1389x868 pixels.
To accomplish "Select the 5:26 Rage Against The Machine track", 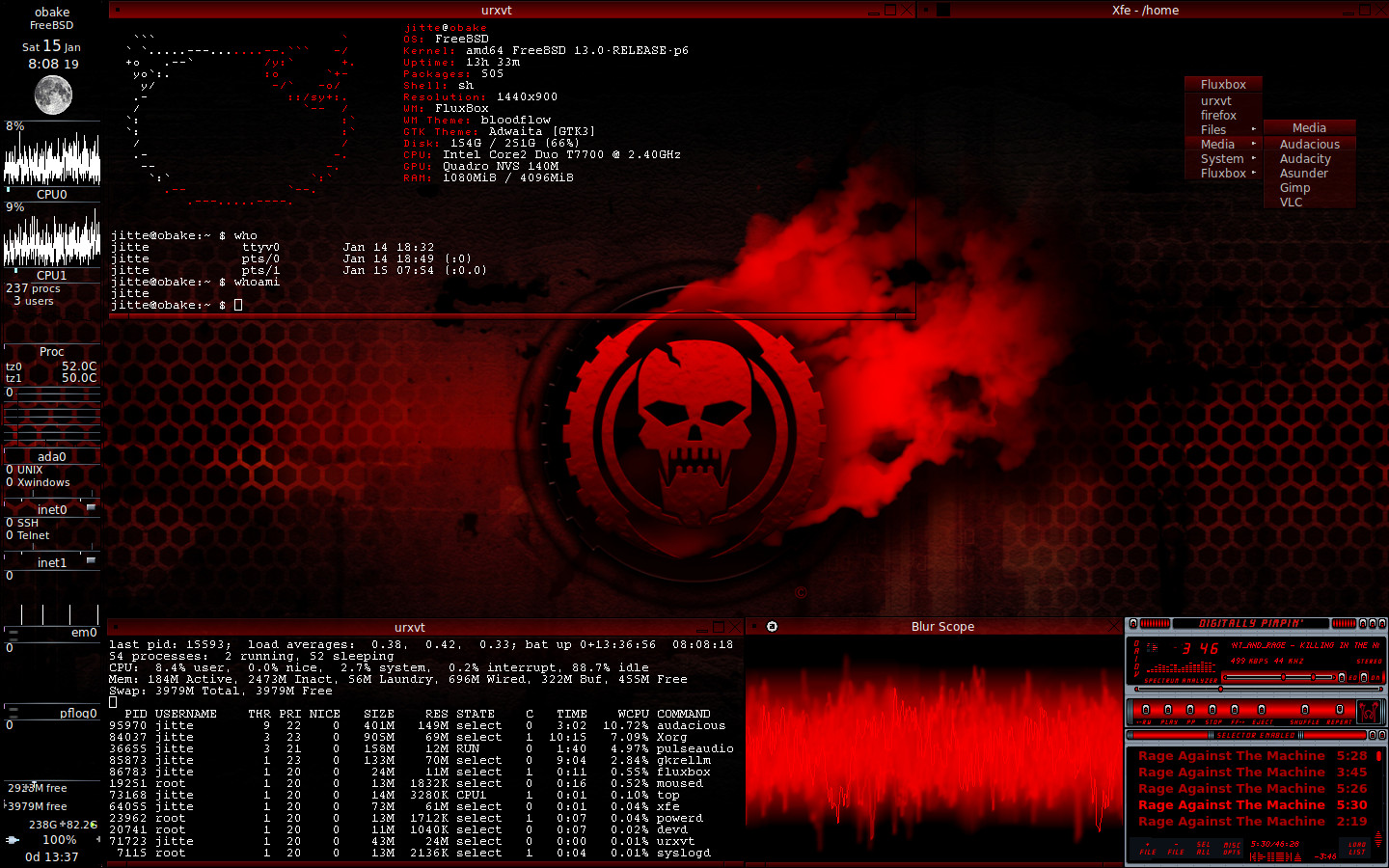I will (x=1252, y=788).
